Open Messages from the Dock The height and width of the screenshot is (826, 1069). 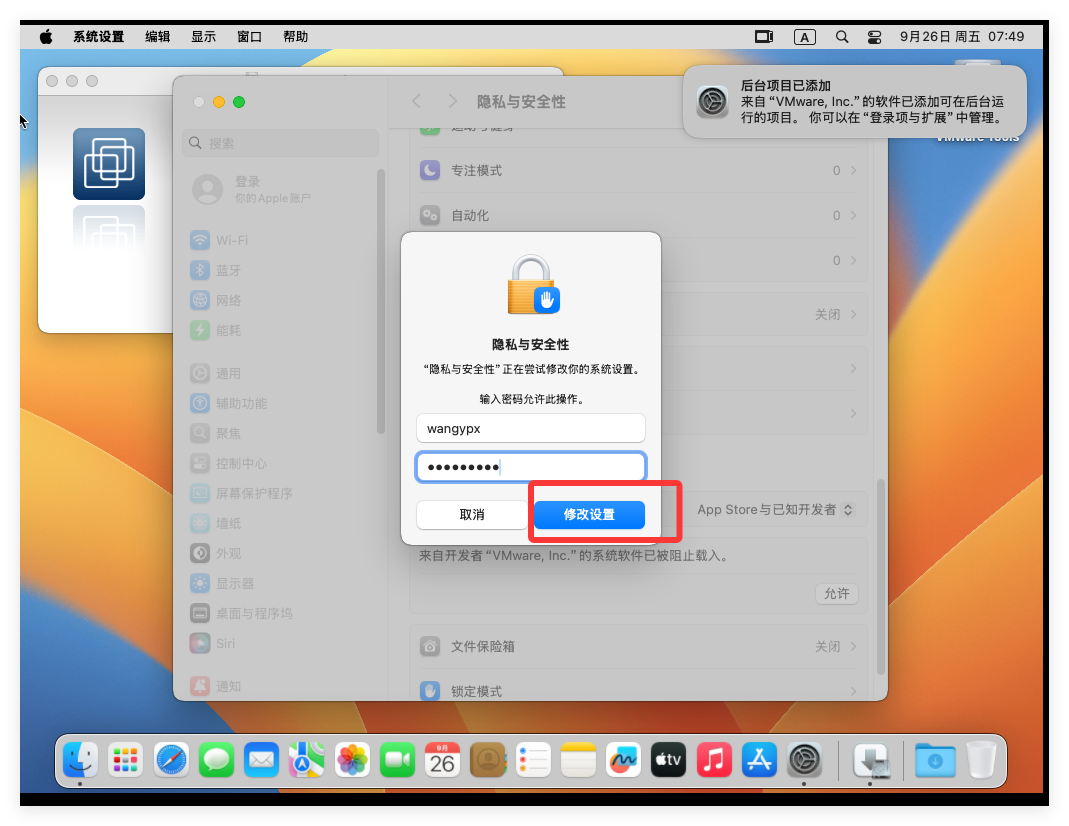[216, 759]
